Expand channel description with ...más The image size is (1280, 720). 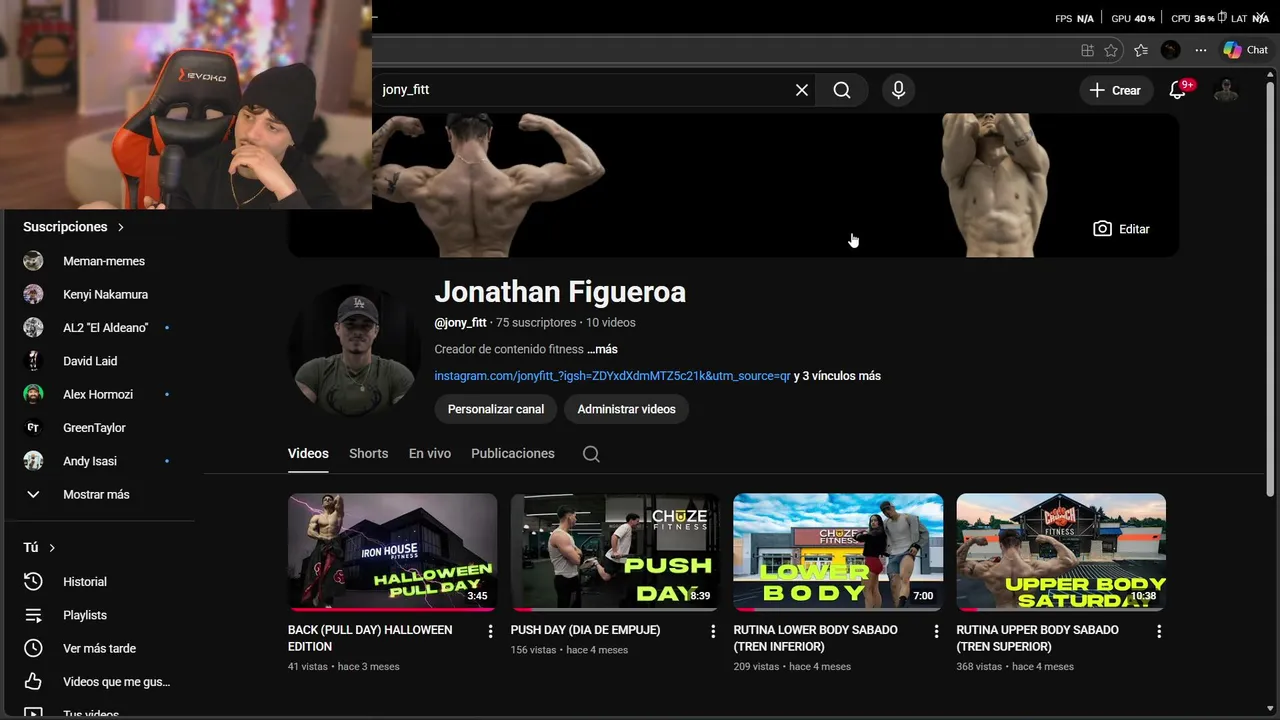pos(602,350)
